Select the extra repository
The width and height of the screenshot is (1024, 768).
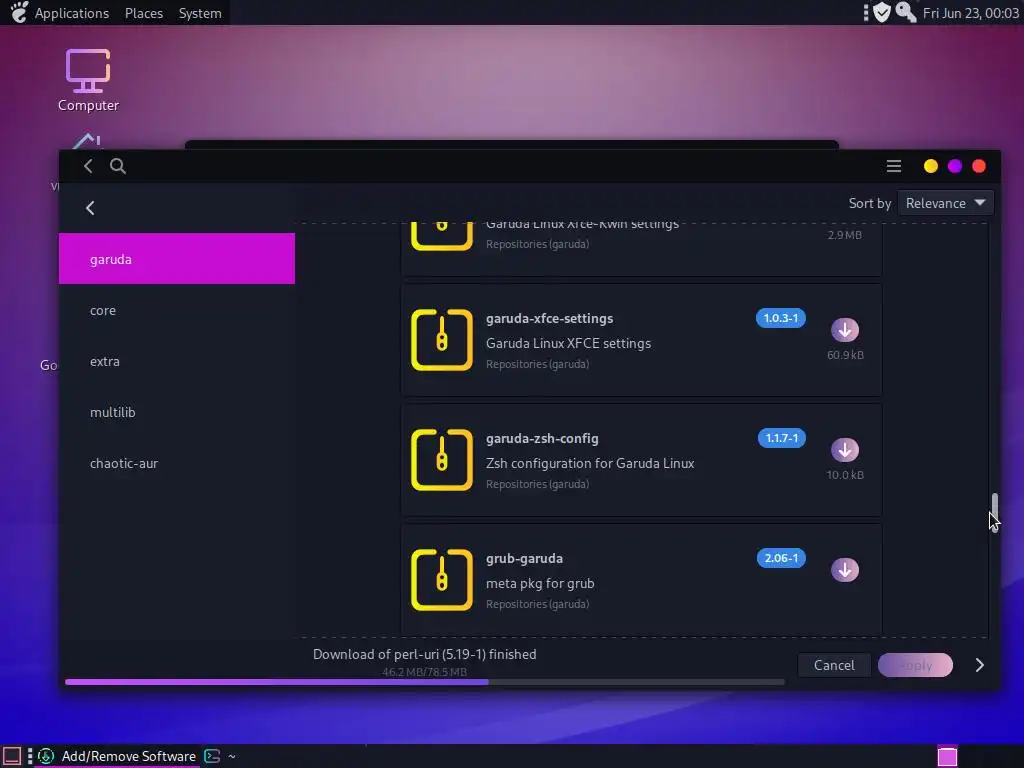[x=177, y=361]
